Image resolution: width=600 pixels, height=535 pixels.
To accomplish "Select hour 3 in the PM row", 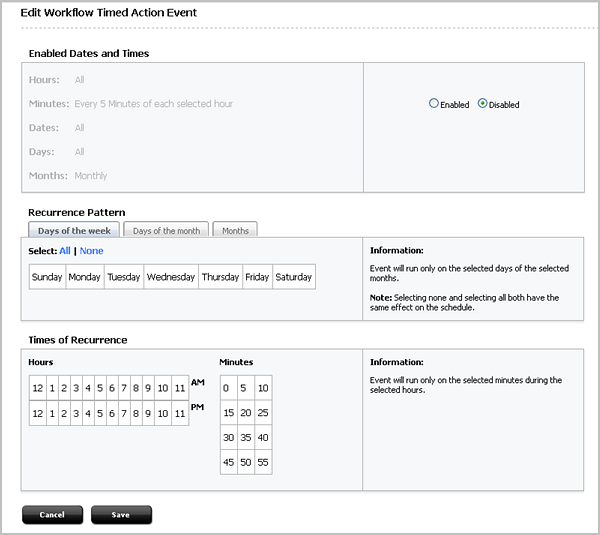I will (76, 413).
